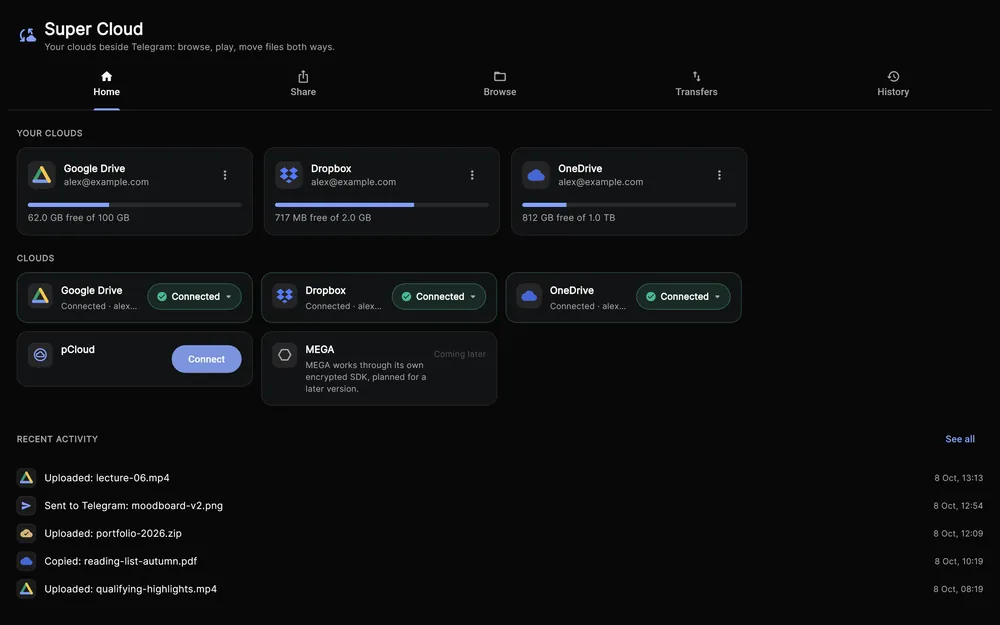Click the History tab clock icon
This screenshot has height=625, width=1000.
pyautogui.click(x=893, y=77)
